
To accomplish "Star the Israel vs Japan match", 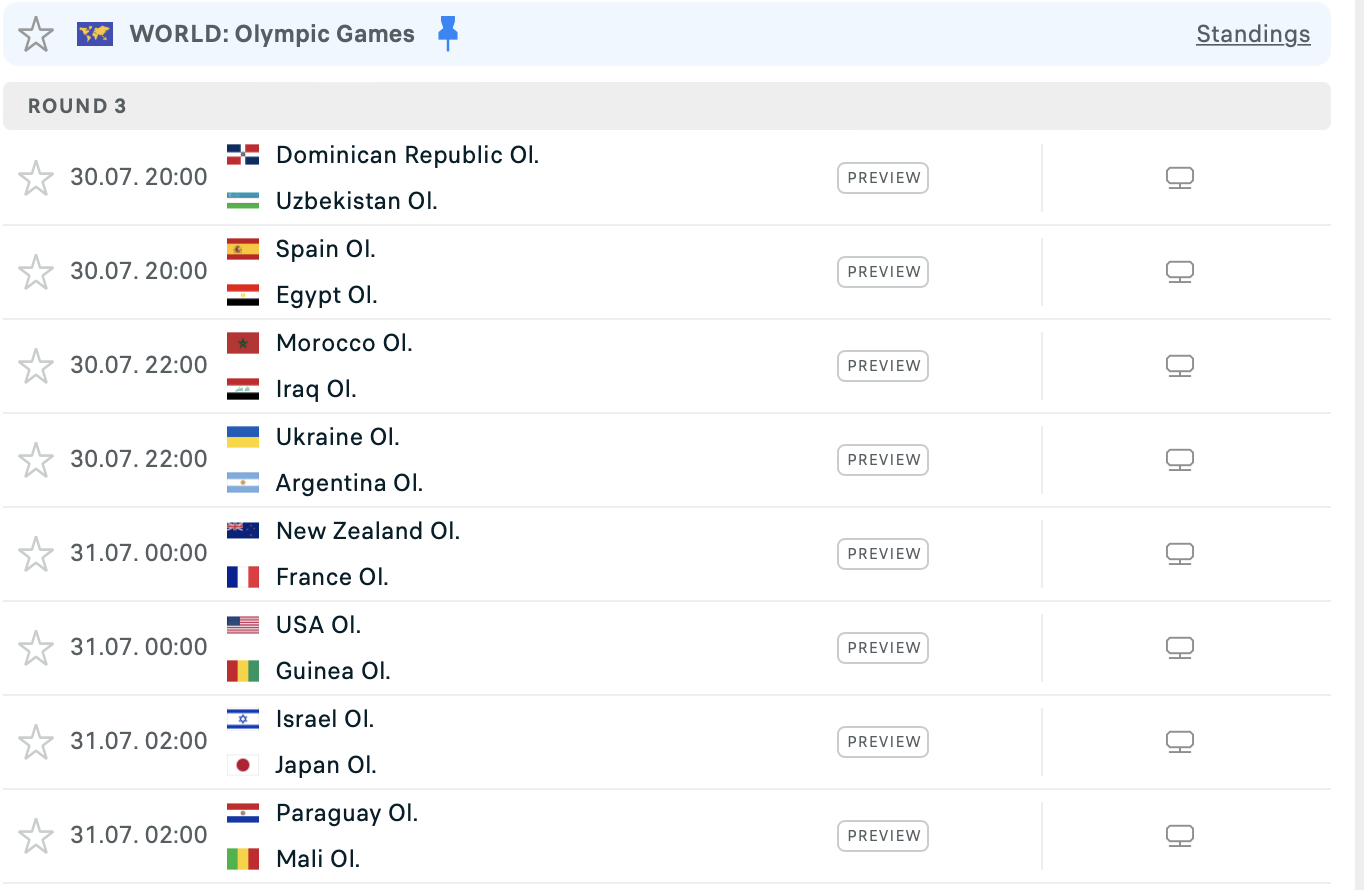I will pos(36,742).
